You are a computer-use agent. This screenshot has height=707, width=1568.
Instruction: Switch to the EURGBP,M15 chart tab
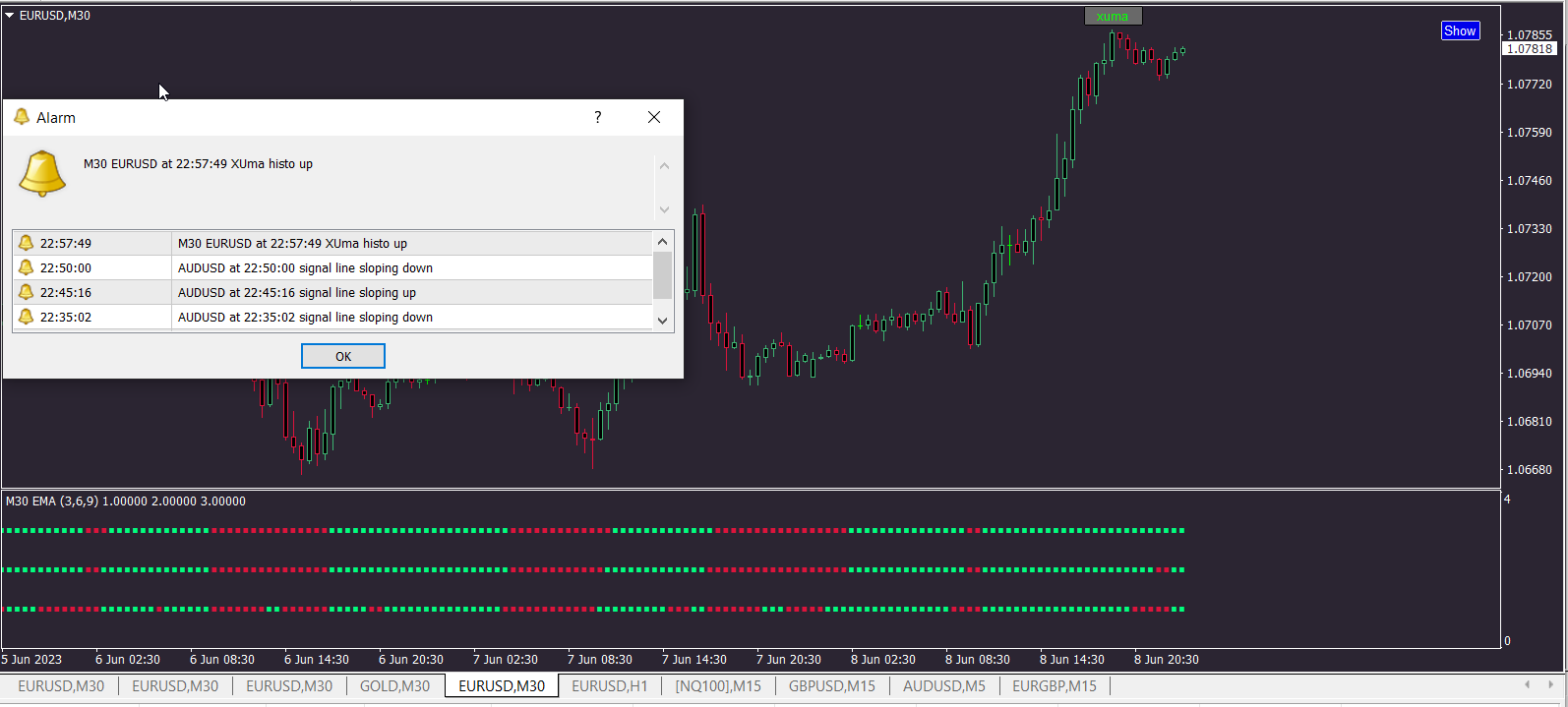[x=1055, y=686]
